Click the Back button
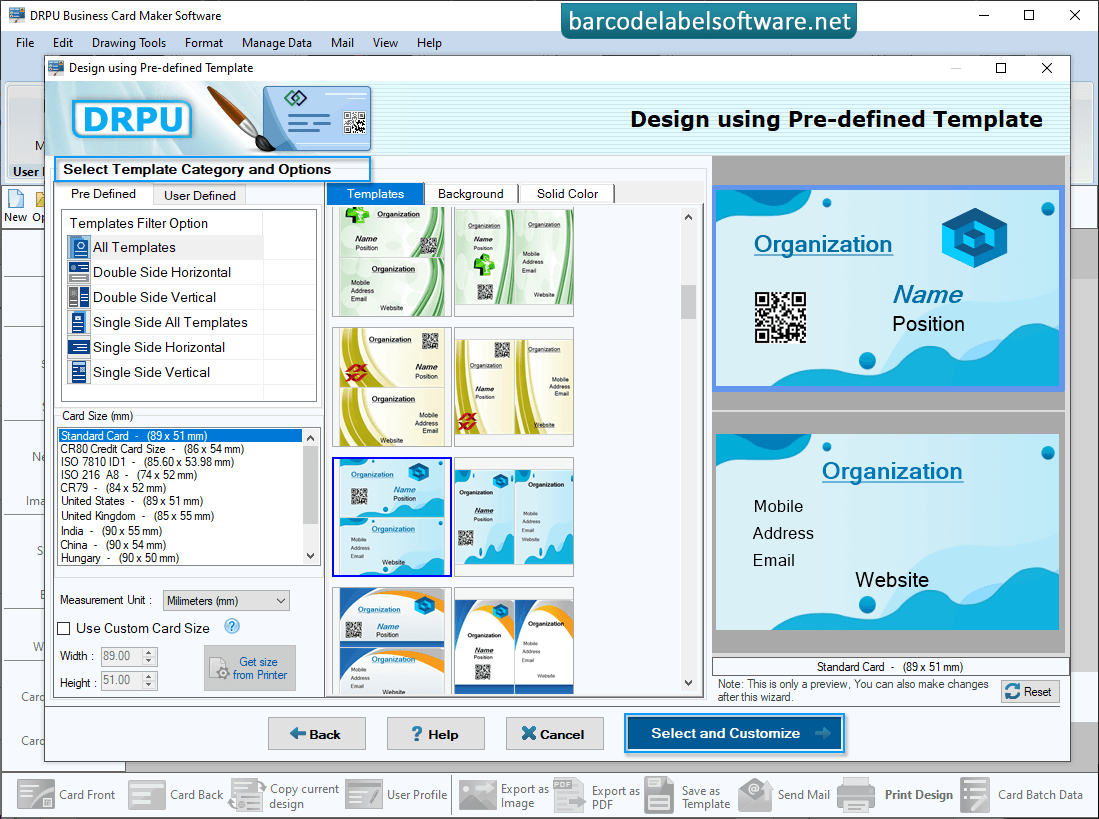The height and width of the screenshot is (819, 1099). 316,734
